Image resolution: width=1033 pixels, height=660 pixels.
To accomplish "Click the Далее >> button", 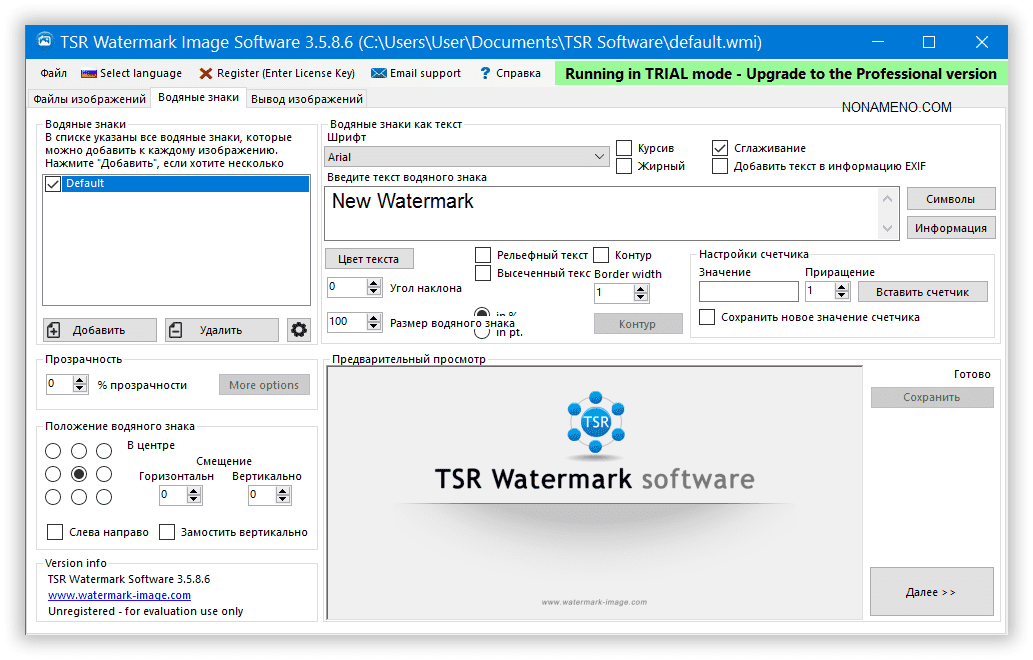I will click(x=931, y=592).
